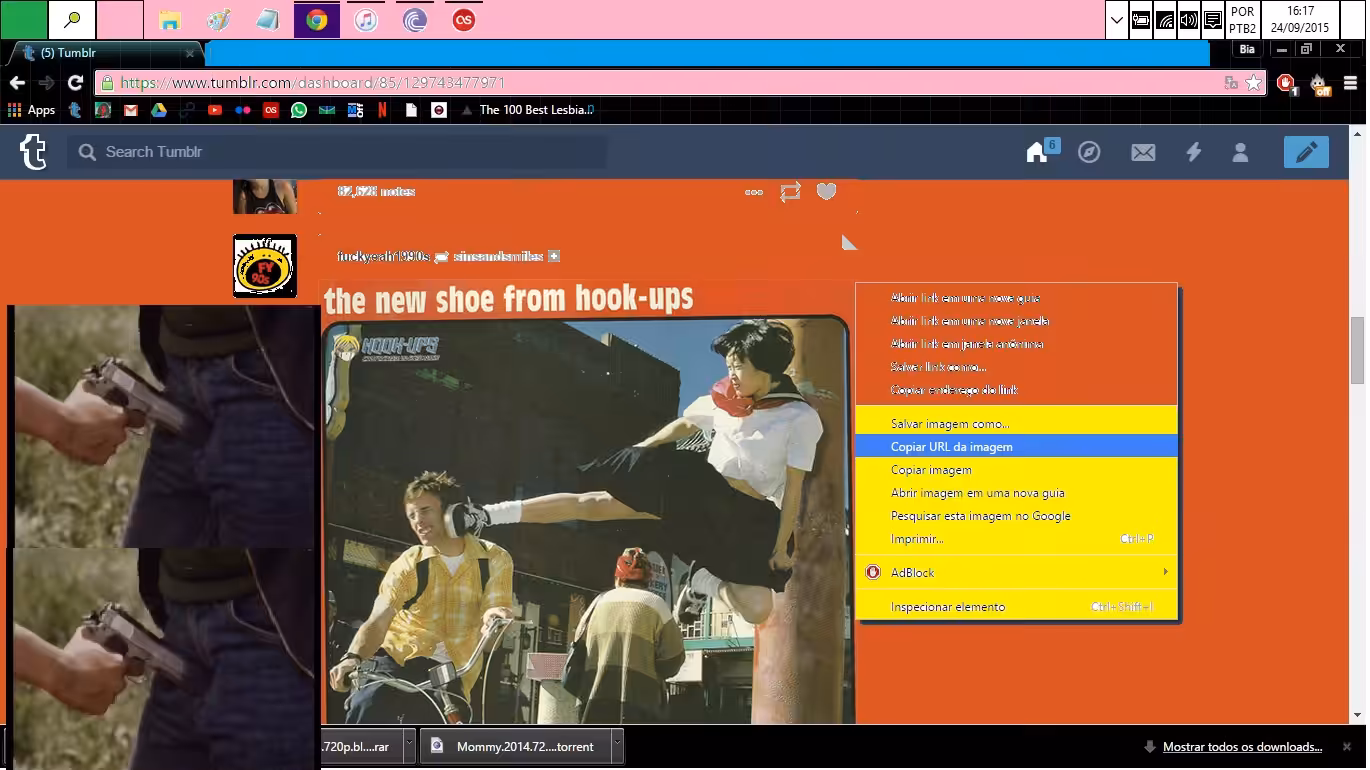This screenshot has width=1370, height=770.
Task: Expand the AdBlock submenu
Action: [x=1017, y=573]
